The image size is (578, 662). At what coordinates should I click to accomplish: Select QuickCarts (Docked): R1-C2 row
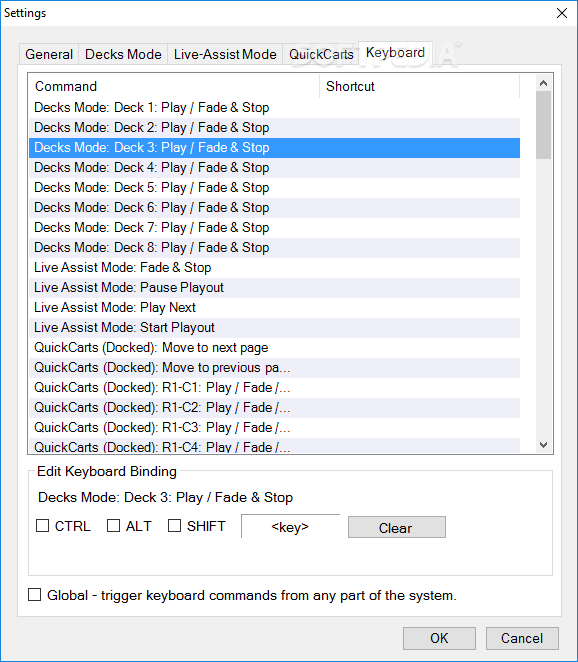[x=274, y=407]
